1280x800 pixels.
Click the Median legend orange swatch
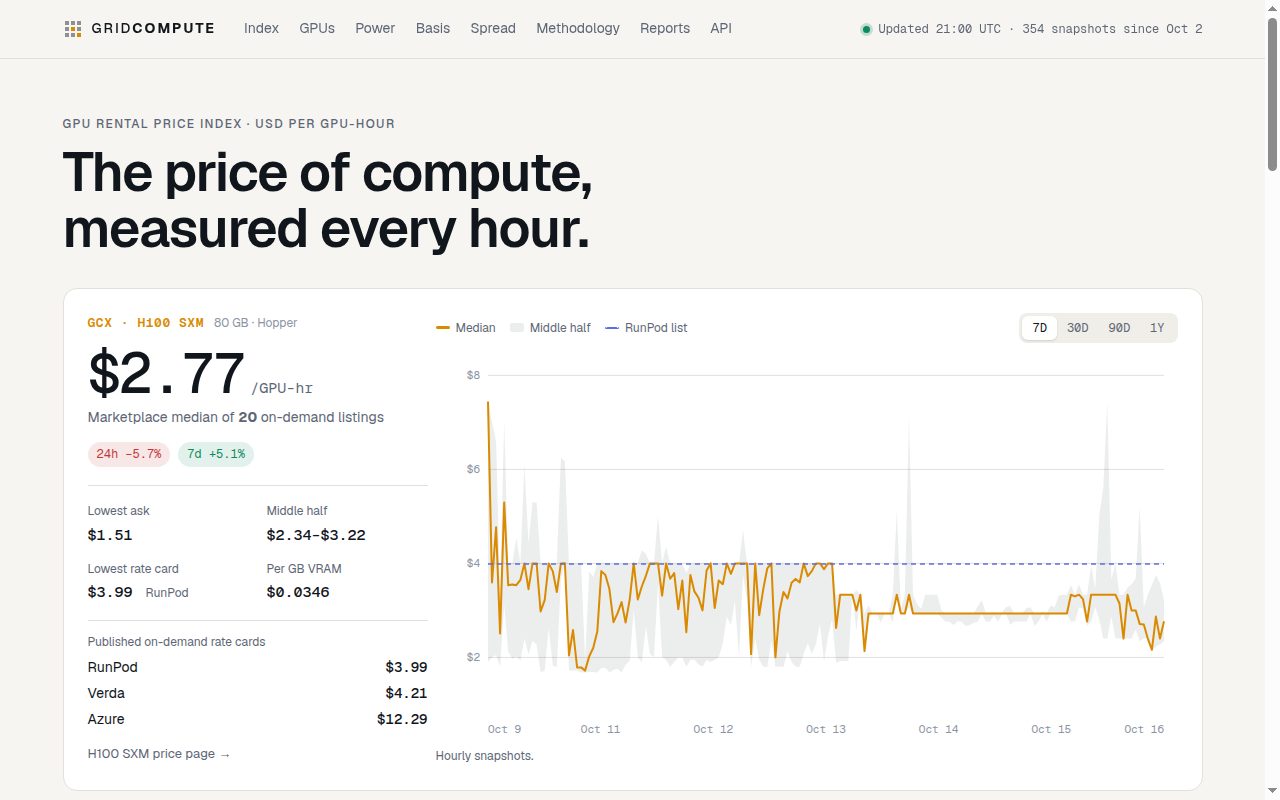tap(443, 328)
